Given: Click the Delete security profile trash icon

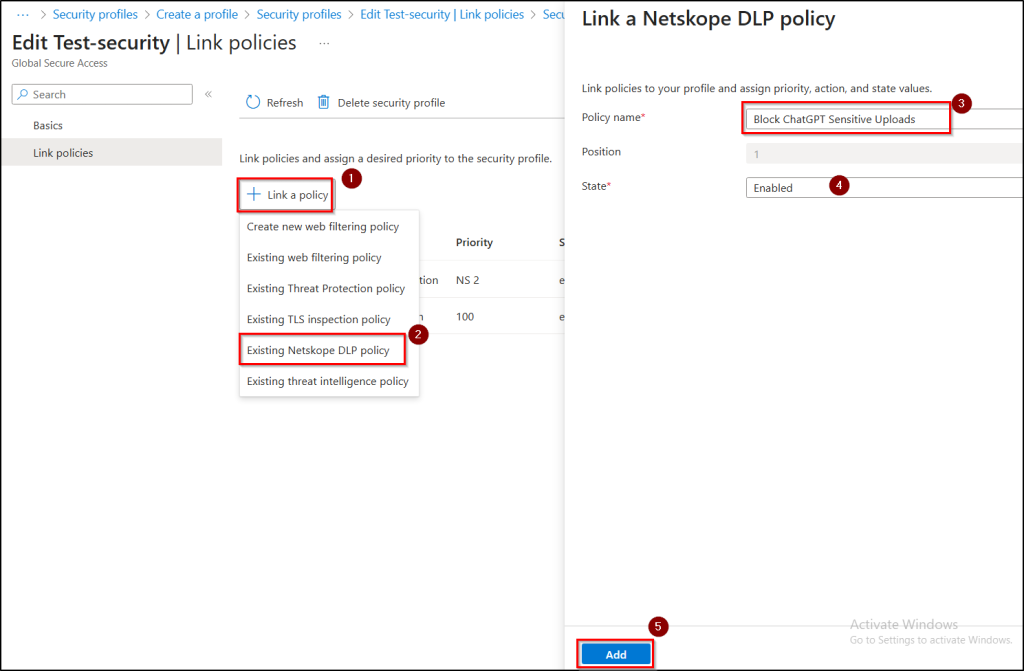Looking at the screenshot, I should click(x=324, y=103).
